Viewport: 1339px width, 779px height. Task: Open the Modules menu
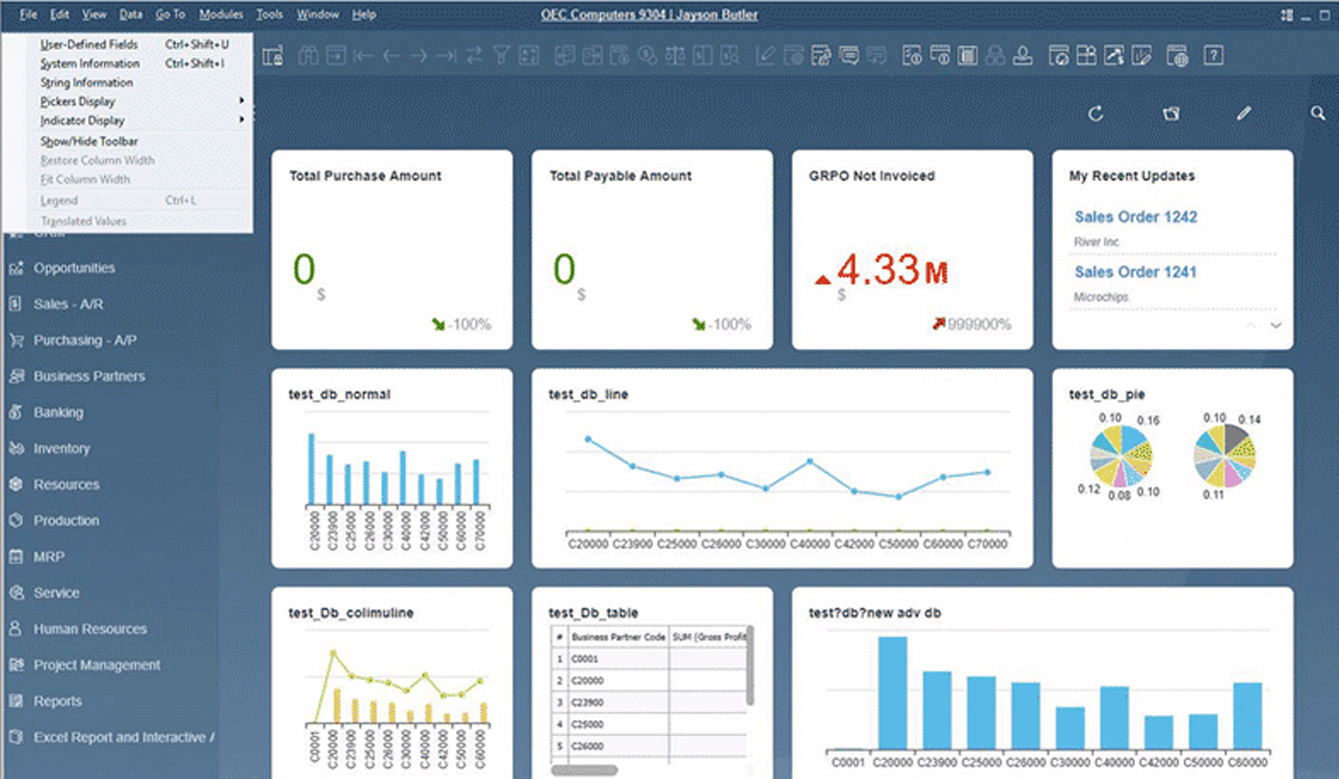tap(220, 15)
